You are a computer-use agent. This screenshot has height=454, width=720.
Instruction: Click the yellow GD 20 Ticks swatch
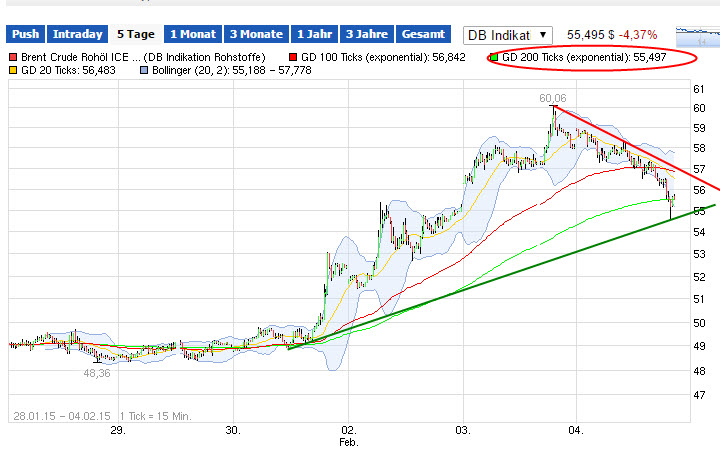[13, 70]
